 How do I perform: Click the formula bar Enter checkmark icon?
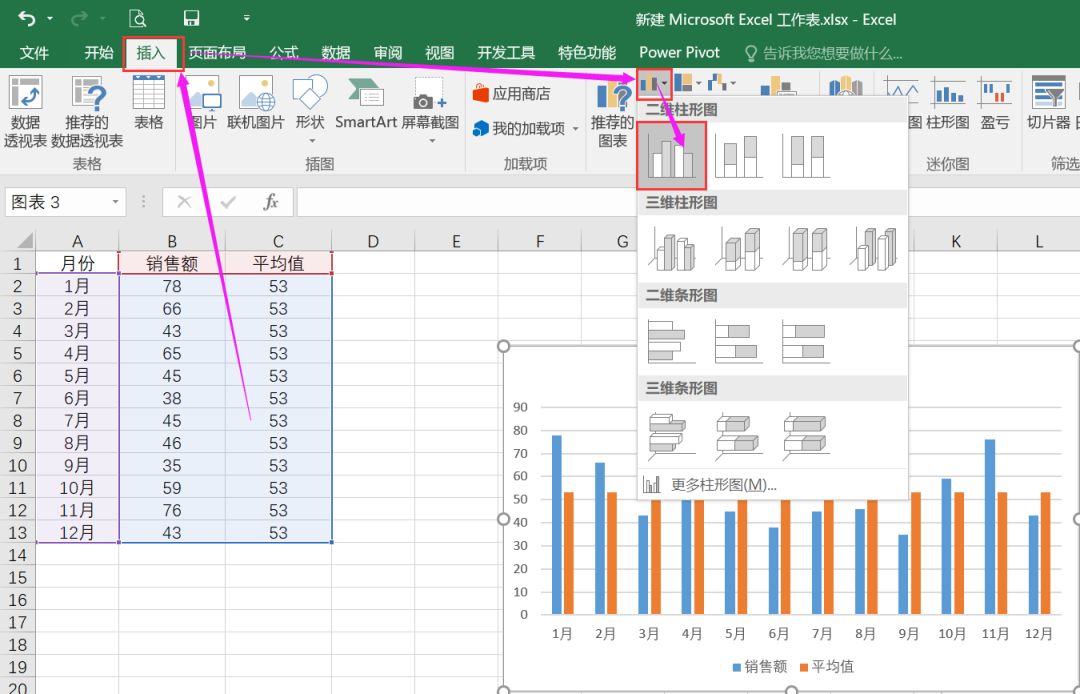click(x=228, y=202)
